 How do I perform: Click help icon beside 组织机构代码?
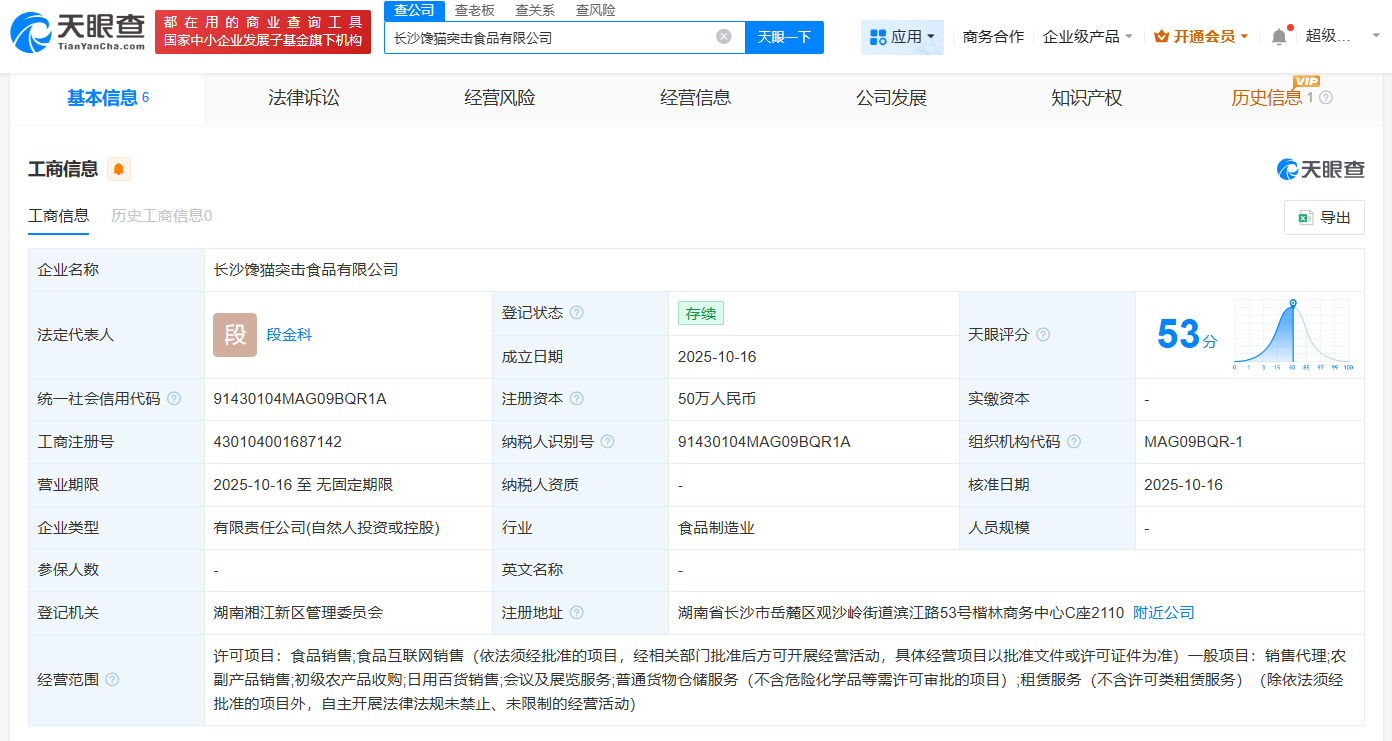click(1074, 442)
